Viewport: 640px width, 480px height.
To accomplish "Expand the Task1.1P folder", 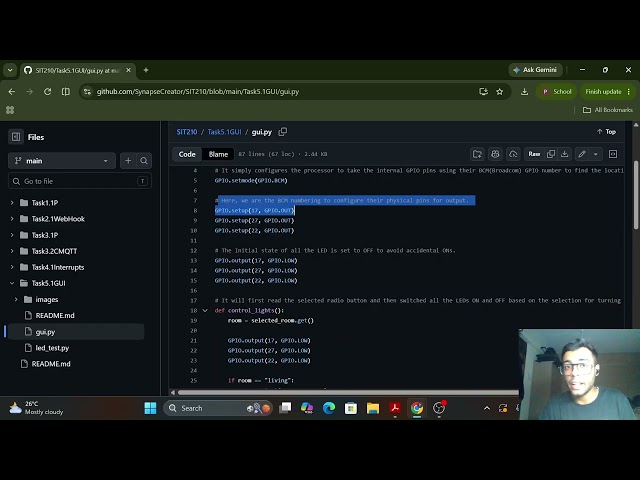I will 12,203.
